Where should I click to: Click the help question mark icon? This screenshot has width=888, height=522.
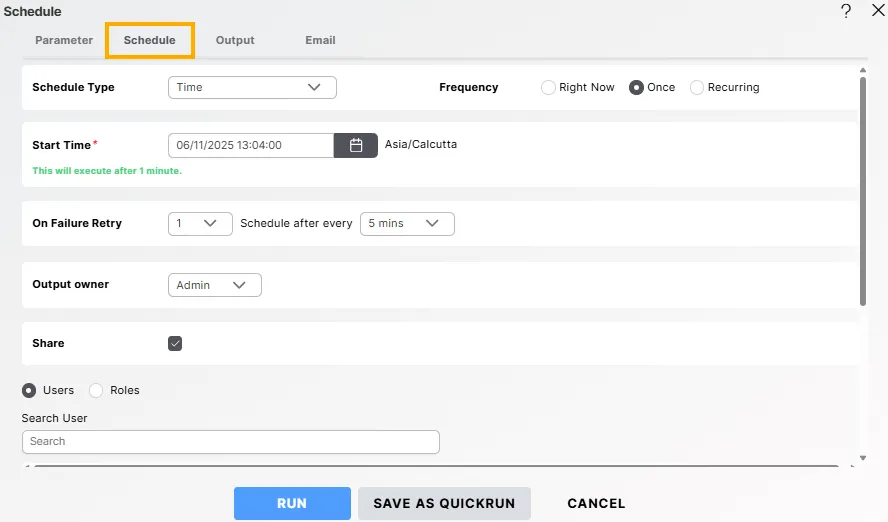pyautogui.click(x=846, y=11)
